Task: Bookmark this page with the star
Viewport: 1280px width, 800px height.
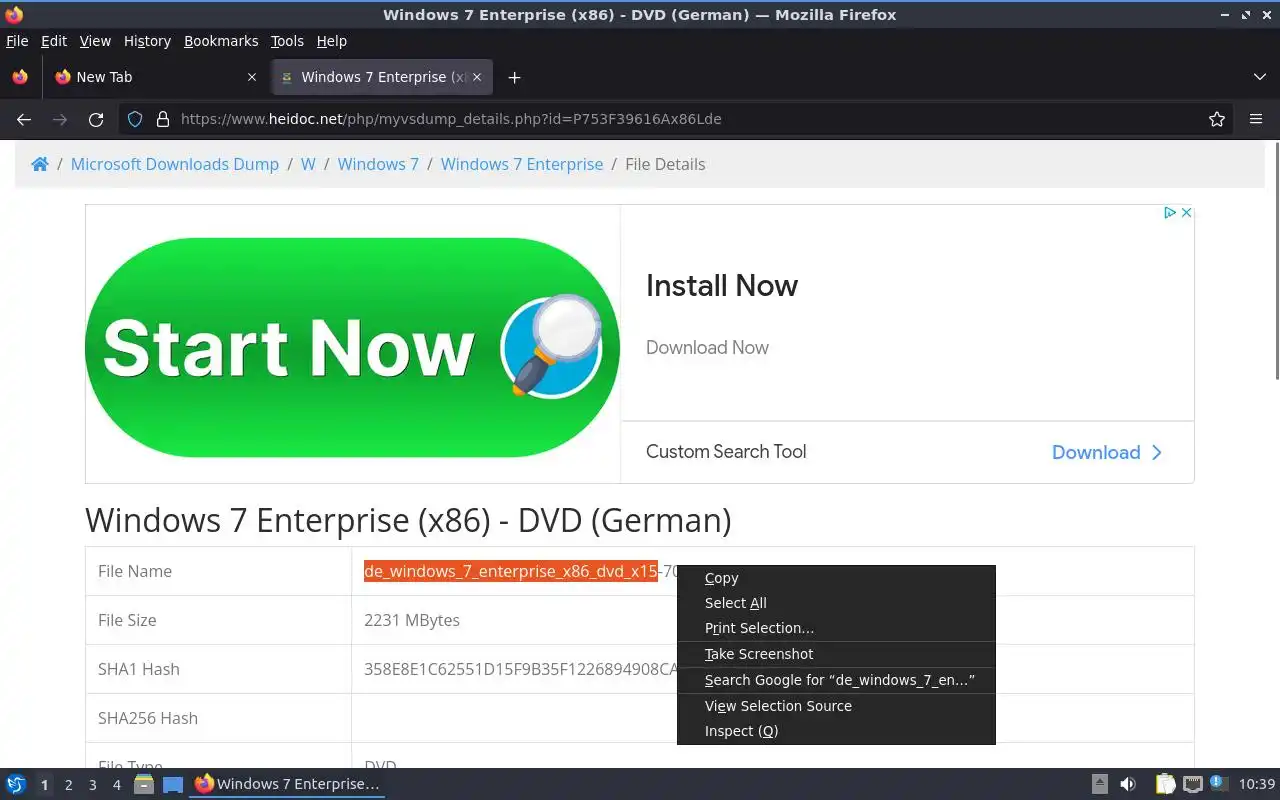Action: [1217, 119]
